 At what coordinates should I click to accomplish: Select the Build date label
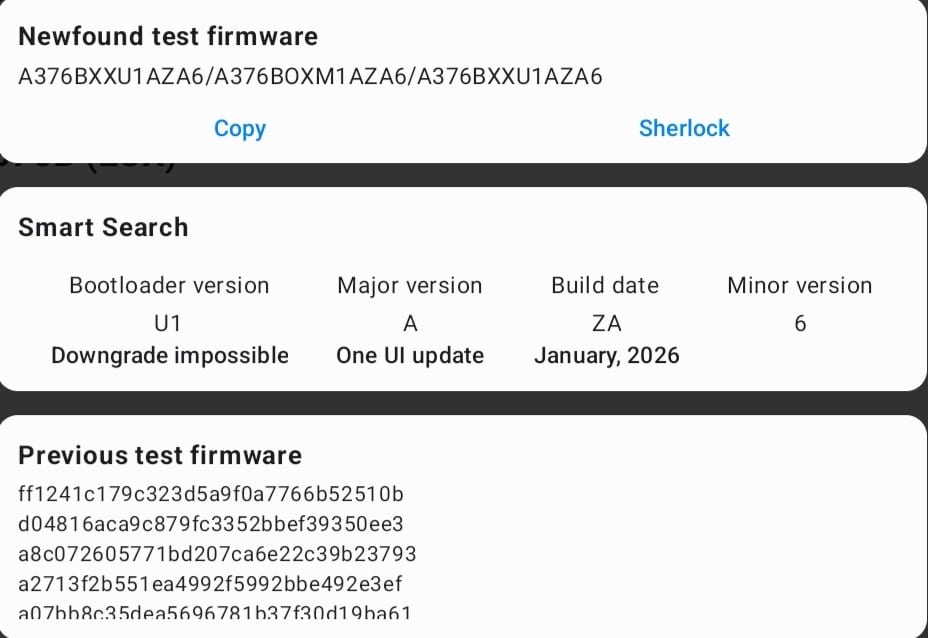point(605,285)
